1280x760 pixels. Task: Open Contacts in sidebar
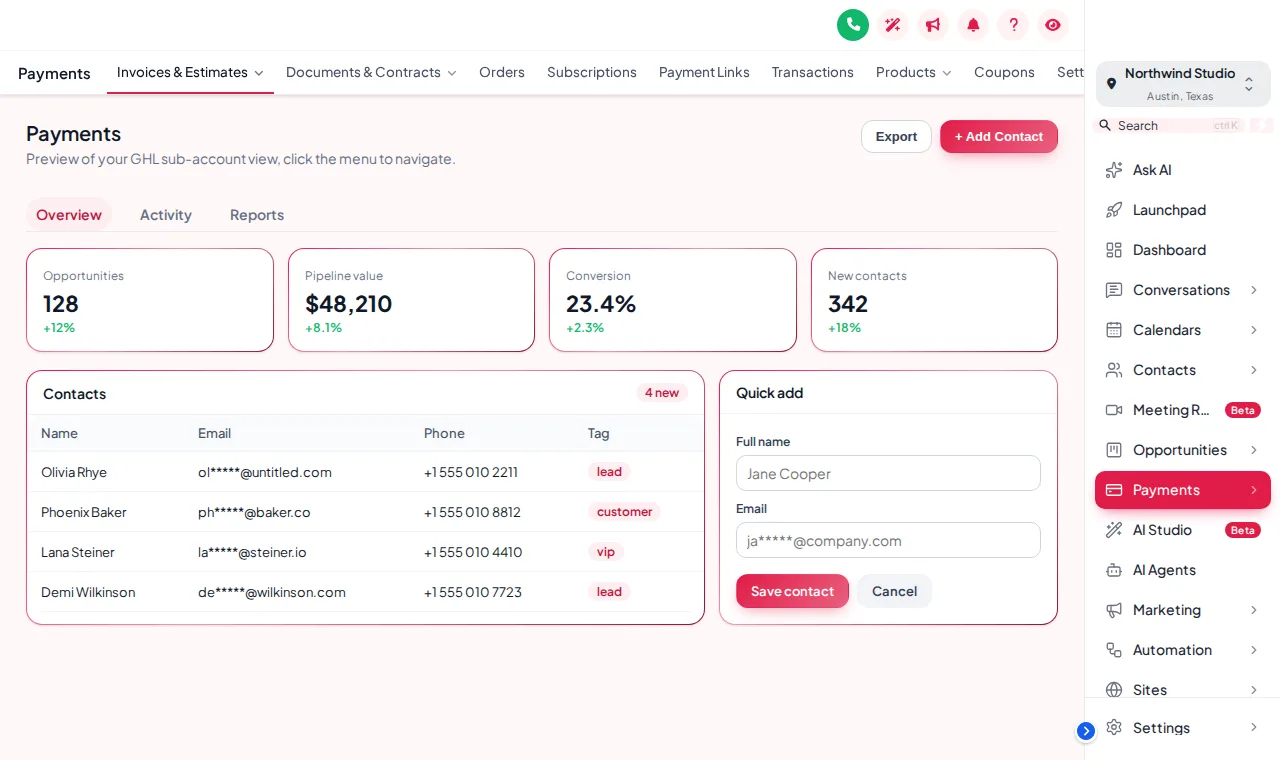(1183, 370)
